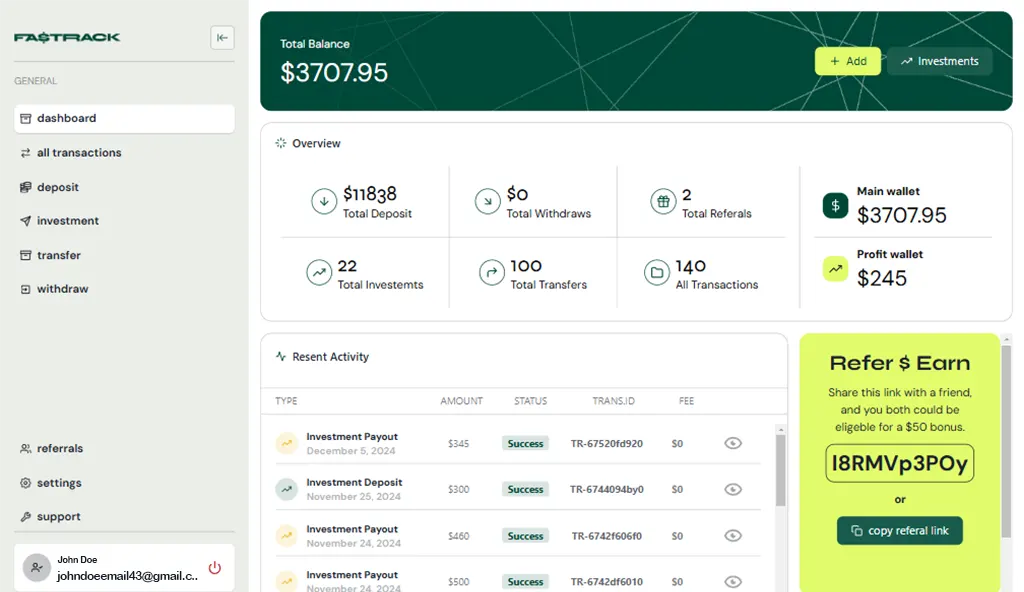Image resolution: width=1024 pixels, height=592 pixels.
Task: Click the withdraw sidebar icon
Action: click(x=25, y=289)
